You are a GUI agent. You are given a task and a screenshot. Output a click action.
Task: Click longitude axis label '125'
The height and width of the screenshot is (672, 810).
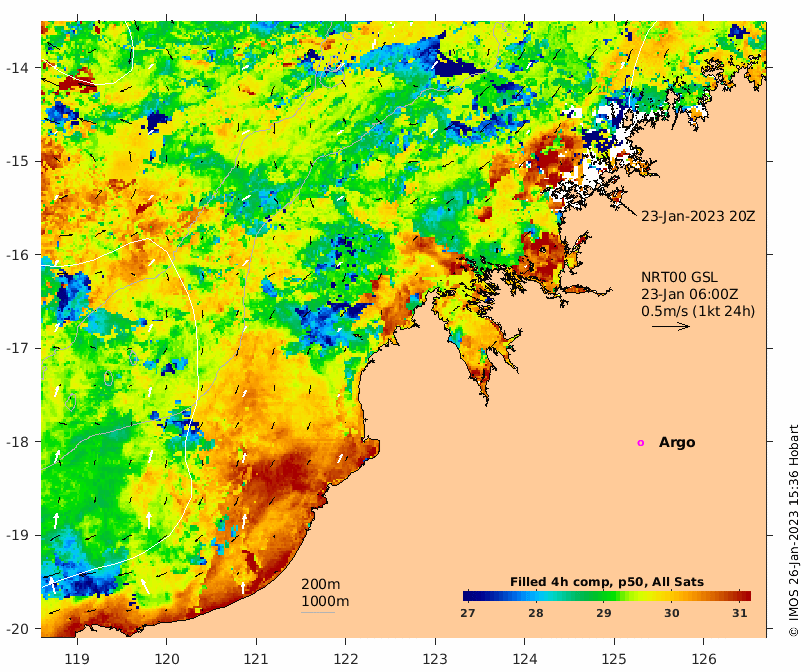click(614, 659)
